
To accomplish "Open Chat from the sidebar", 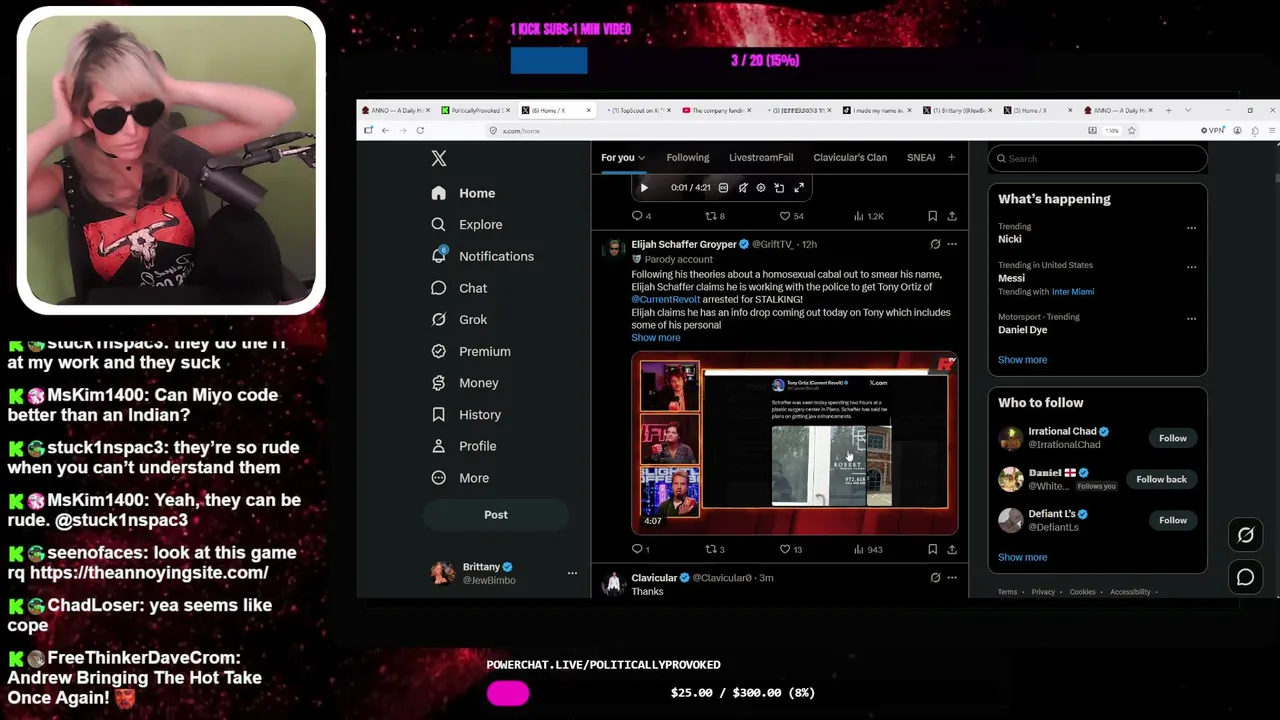I will tap(459, 288).
